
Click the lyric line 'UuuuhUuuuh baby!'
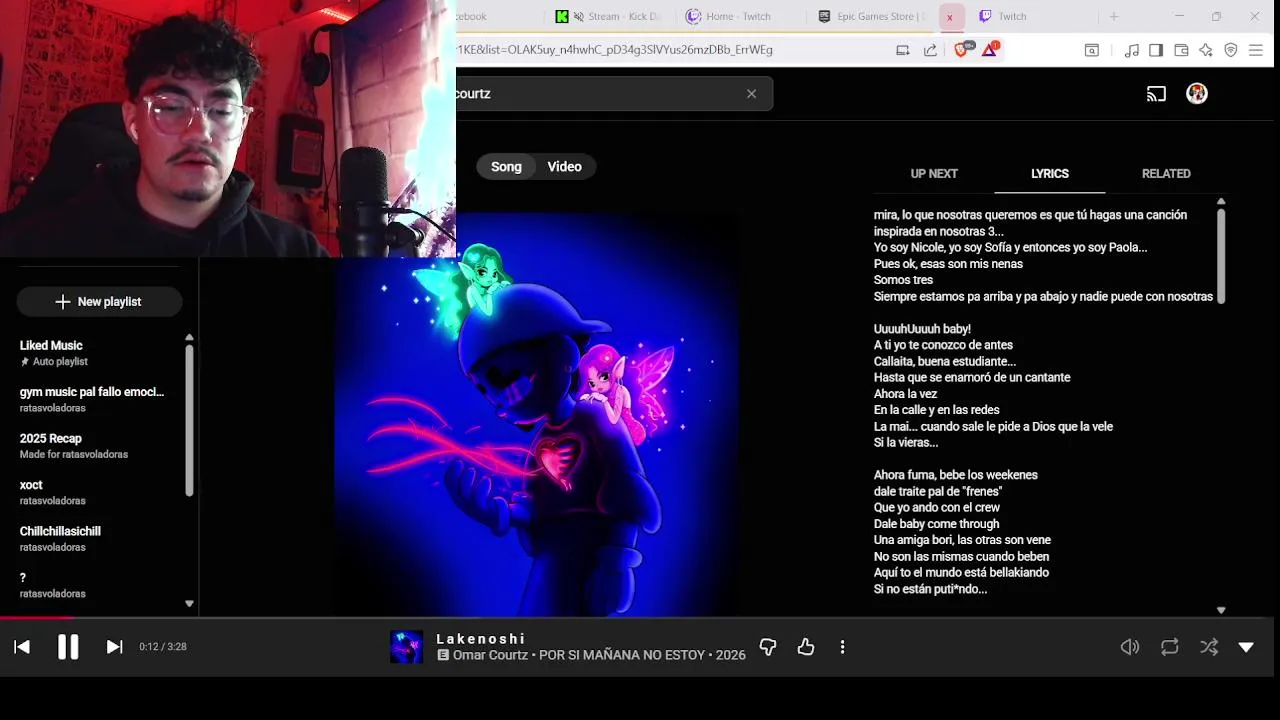tap(922, 329)
